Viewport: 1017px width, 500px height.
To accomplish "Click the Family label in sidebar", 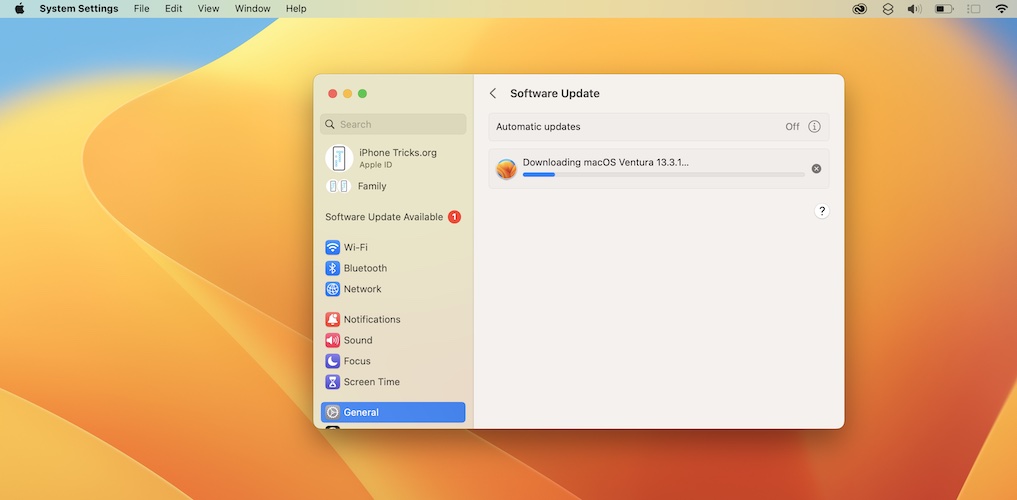I will click(372, 186).
